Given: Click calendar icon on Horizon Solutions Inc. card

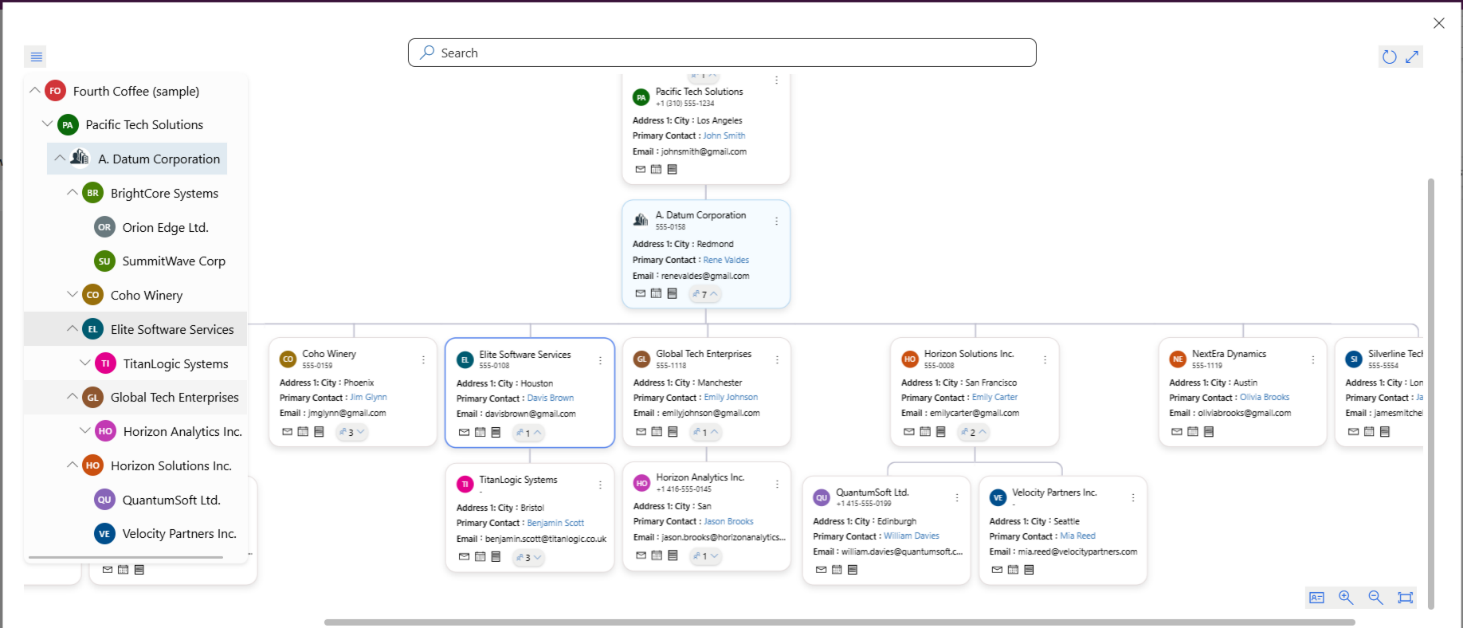Looking at the screenshot, I should point(925,432).
